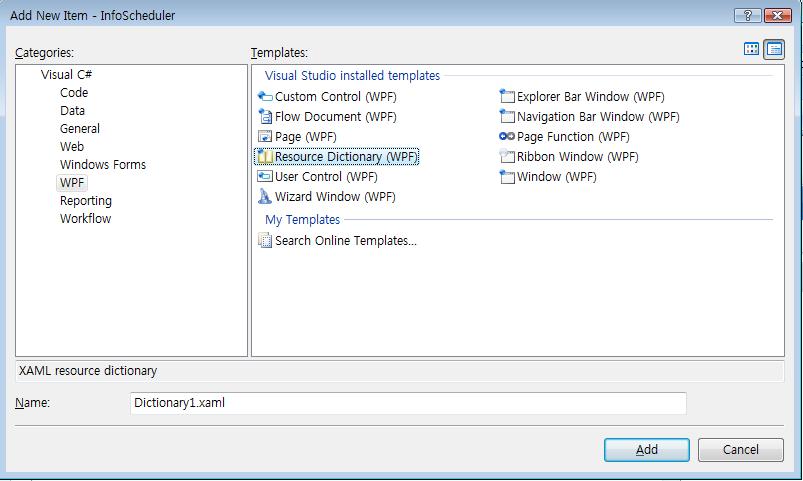Choose Flow Document (WPF) template label

point(335,117)
